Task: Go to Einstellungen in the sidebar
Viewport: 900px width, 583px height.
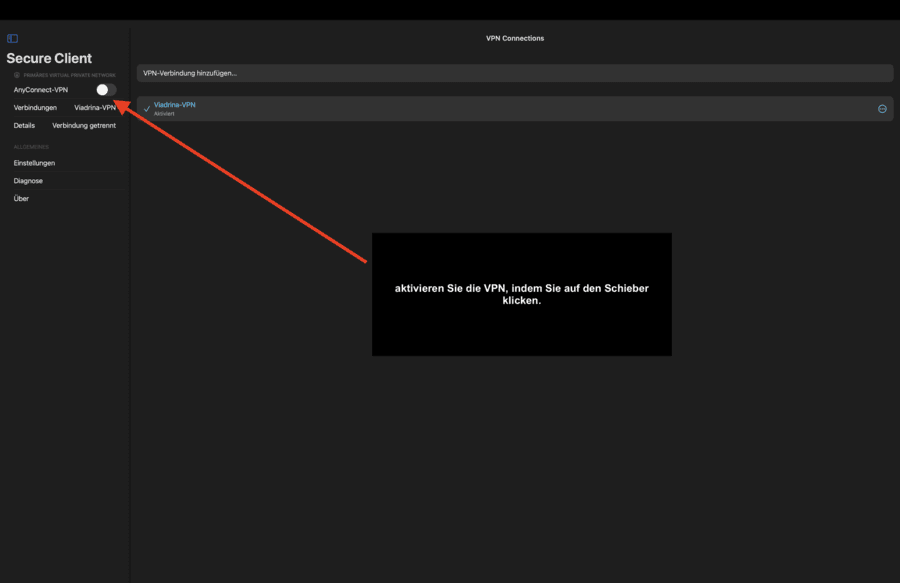Action: 65,163
